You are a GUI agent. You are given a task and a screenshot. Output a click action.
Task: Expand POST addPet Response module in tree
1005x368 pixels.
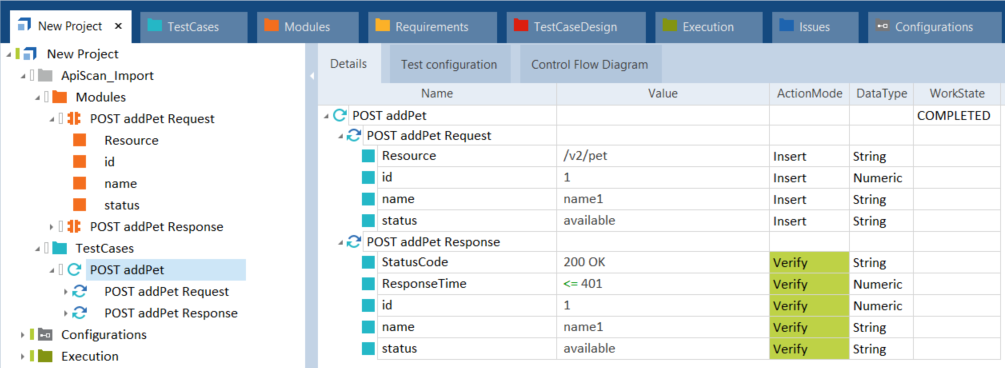(52, 226)
